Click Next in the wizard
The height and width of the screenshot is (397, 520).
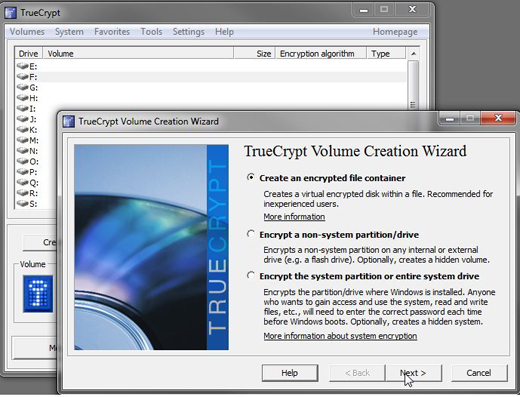pos(413,373)
